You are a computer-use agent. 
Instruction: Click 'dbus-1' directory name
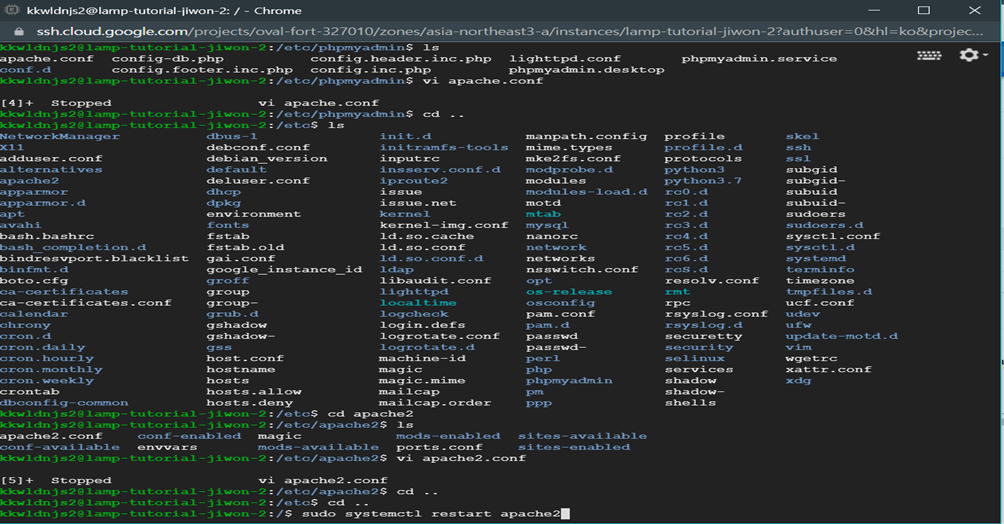pyautogui.click(x=232, y=136)
